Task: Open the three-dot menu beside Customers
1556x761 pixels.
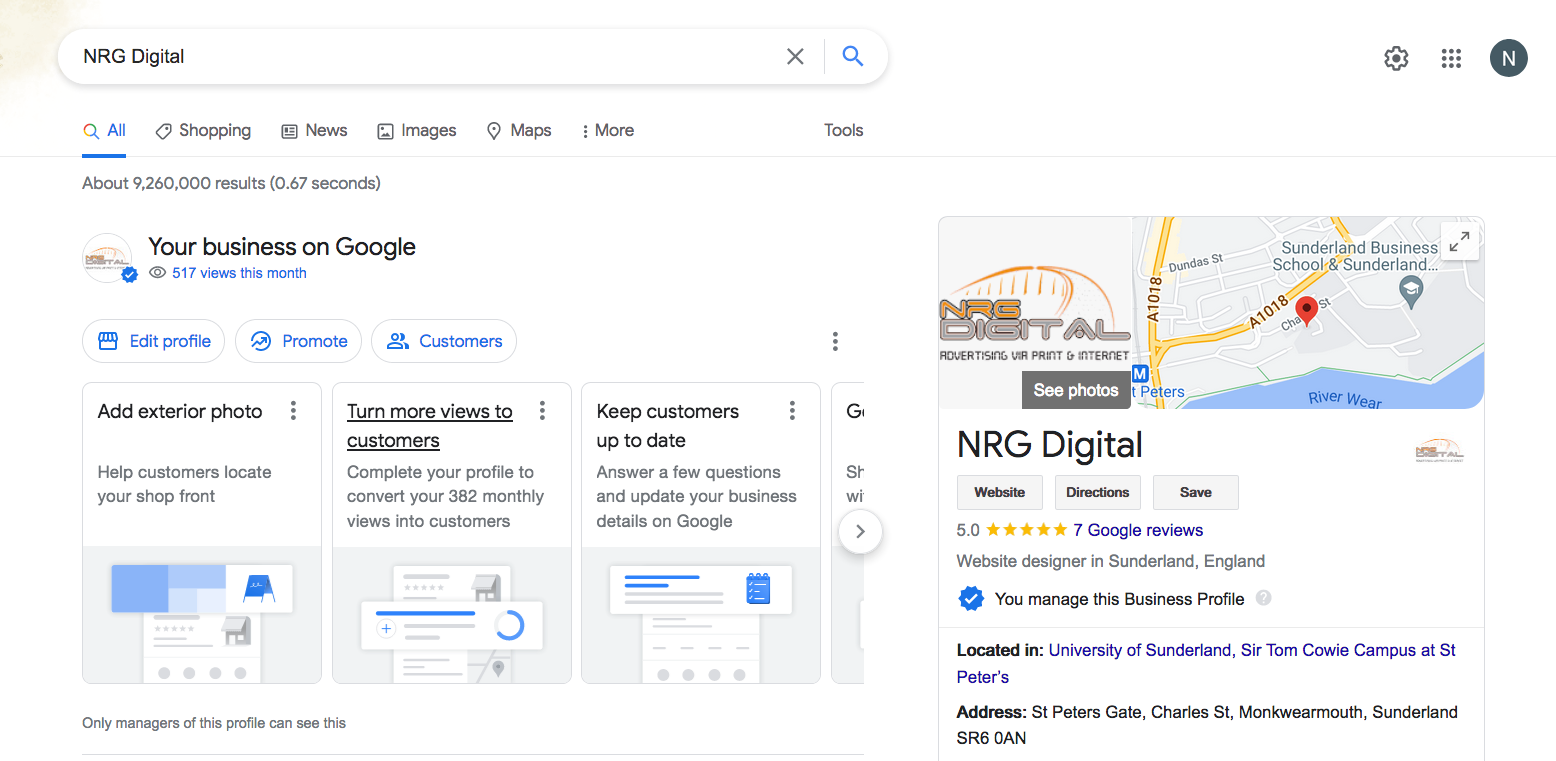Action: (835, 341)
